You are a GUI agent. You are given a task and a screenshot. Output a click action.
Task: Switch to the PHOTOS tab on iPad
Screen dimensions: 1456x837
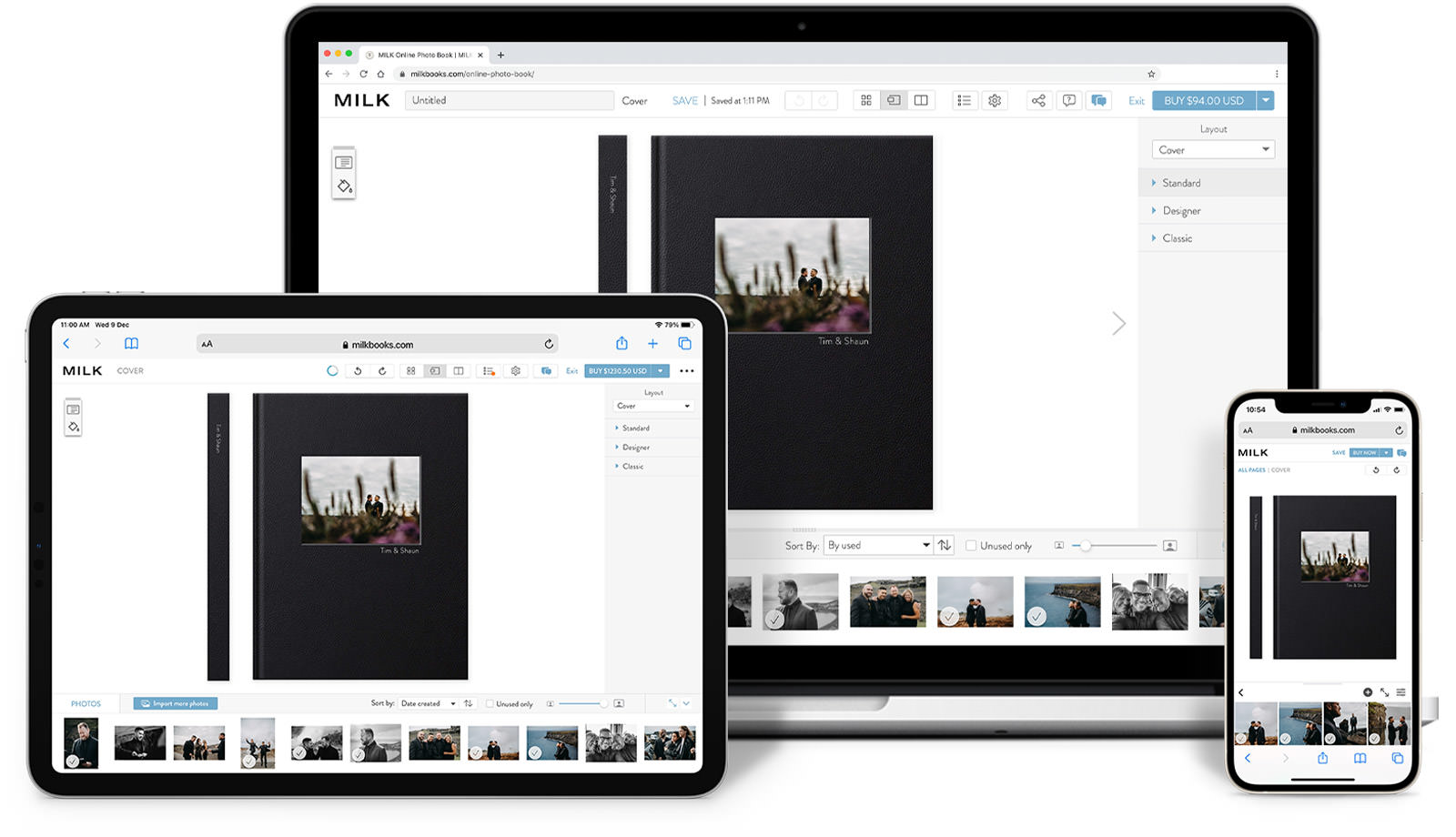click(x=86, y=703)
